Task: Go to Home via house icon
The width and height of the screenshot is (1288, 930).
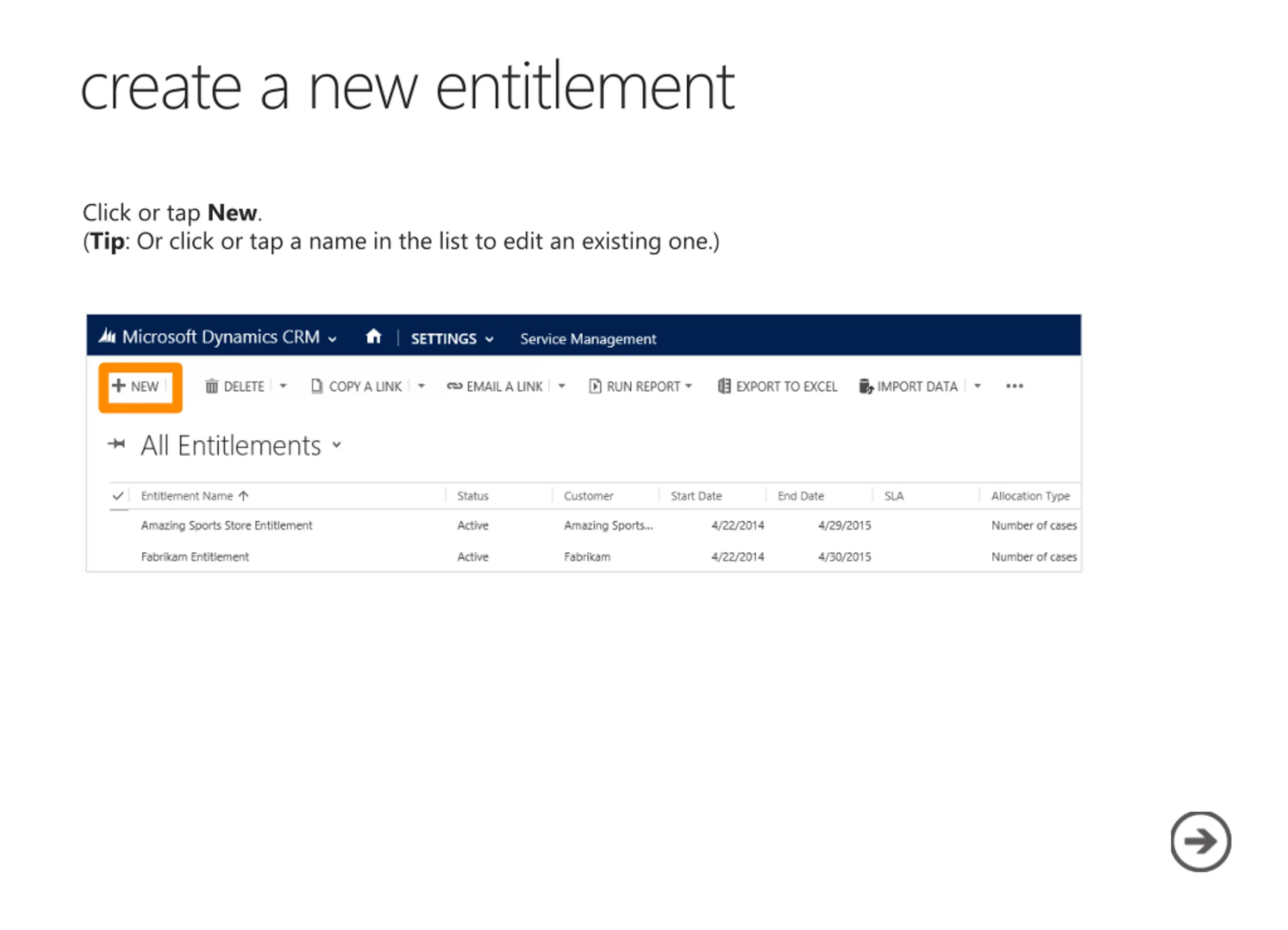Action: click(374, 337)
